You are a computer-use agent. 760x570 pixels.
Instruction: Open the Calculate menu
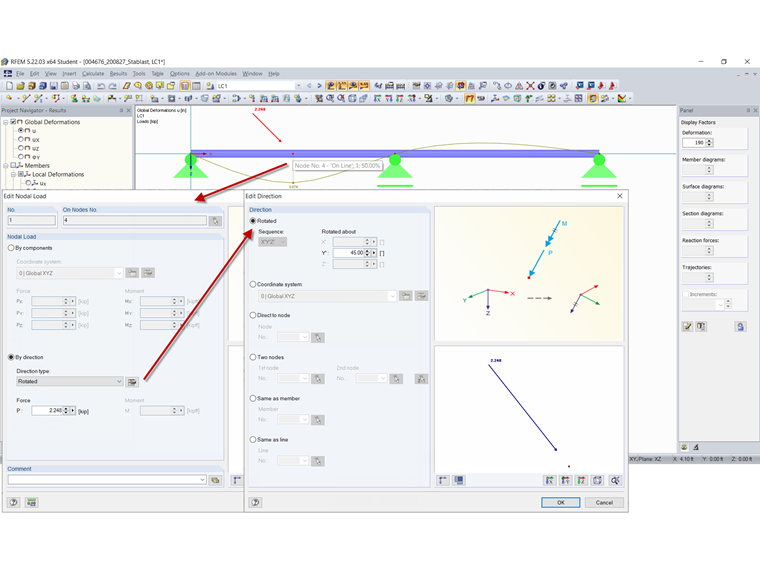(x=93, y=74)
